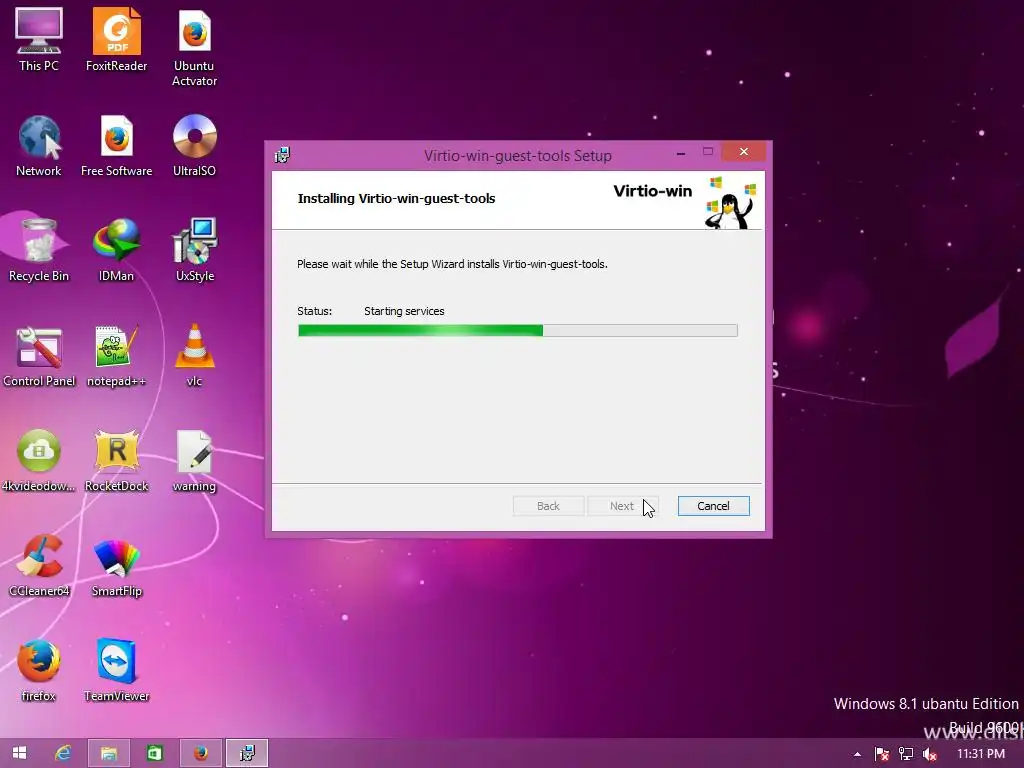
Task: Select the firefox desktop icon
Action: click(x=39, y=671)
